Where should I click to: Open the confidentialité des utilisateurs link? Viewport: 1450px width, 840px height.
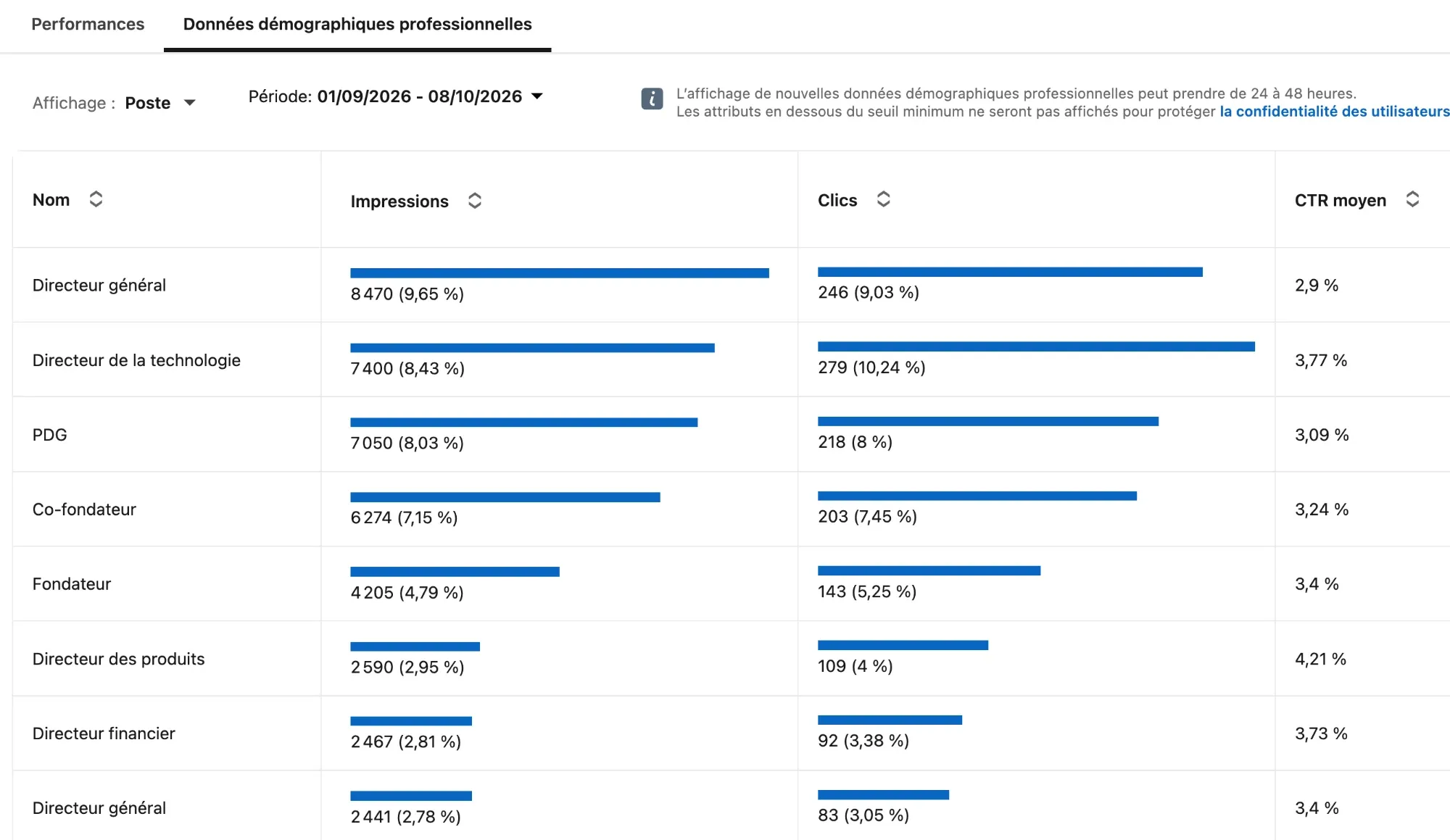pyautogui.click(x=1335, y=112)
